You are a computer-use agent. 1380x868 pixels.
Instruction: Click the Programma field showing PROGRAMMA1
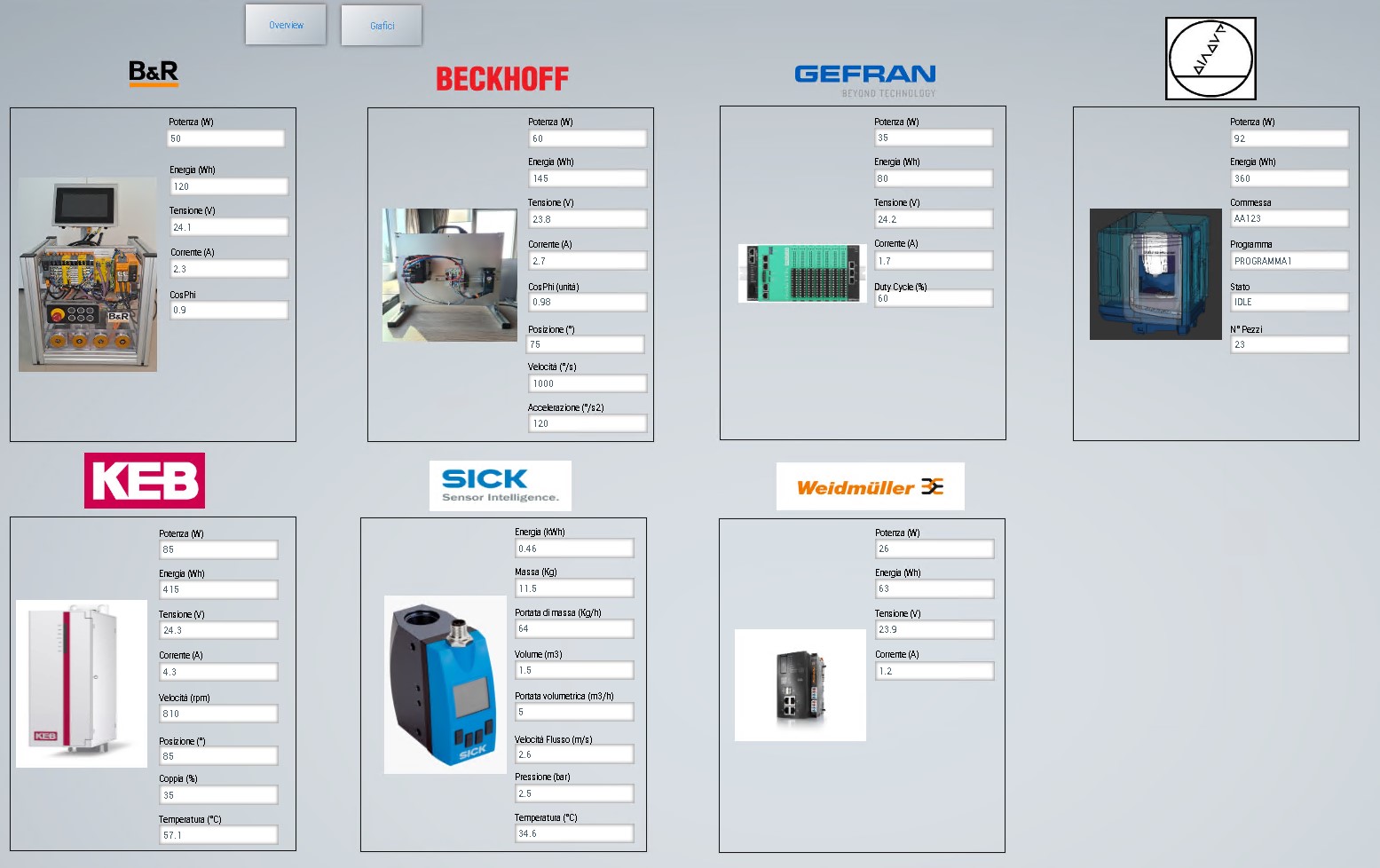1289,261
